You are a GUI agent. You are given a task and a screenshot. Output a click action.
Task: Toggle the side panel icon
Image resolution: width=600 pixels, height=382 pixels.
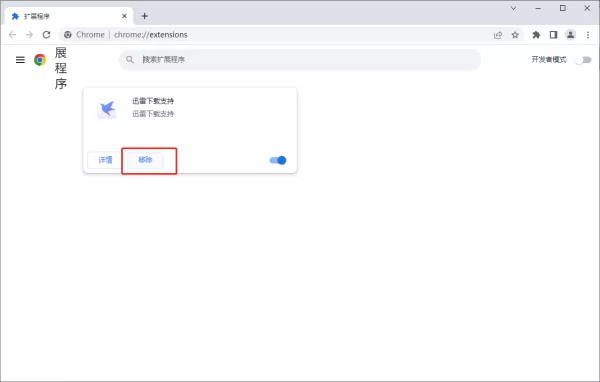pos(553,35)
